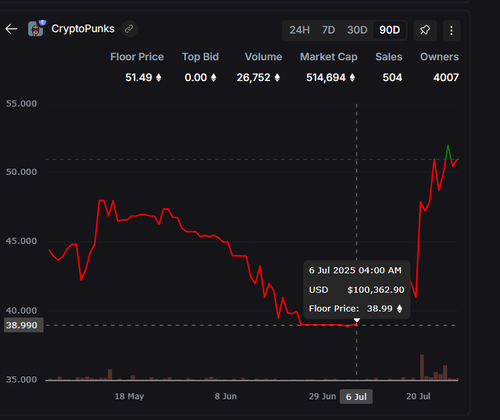Click the Volume column header
Image resolution: width=500 pixels, height=420 pixels.
(263, 57)
